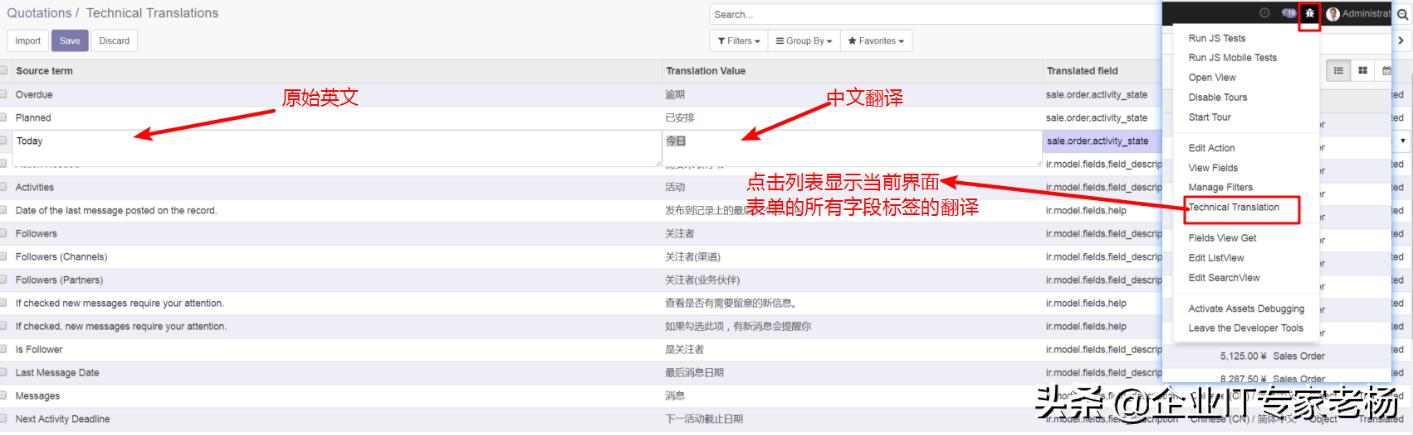Check the Last Message Date row checkbox
Screen dimensions: 1413x435
[4, 372]
